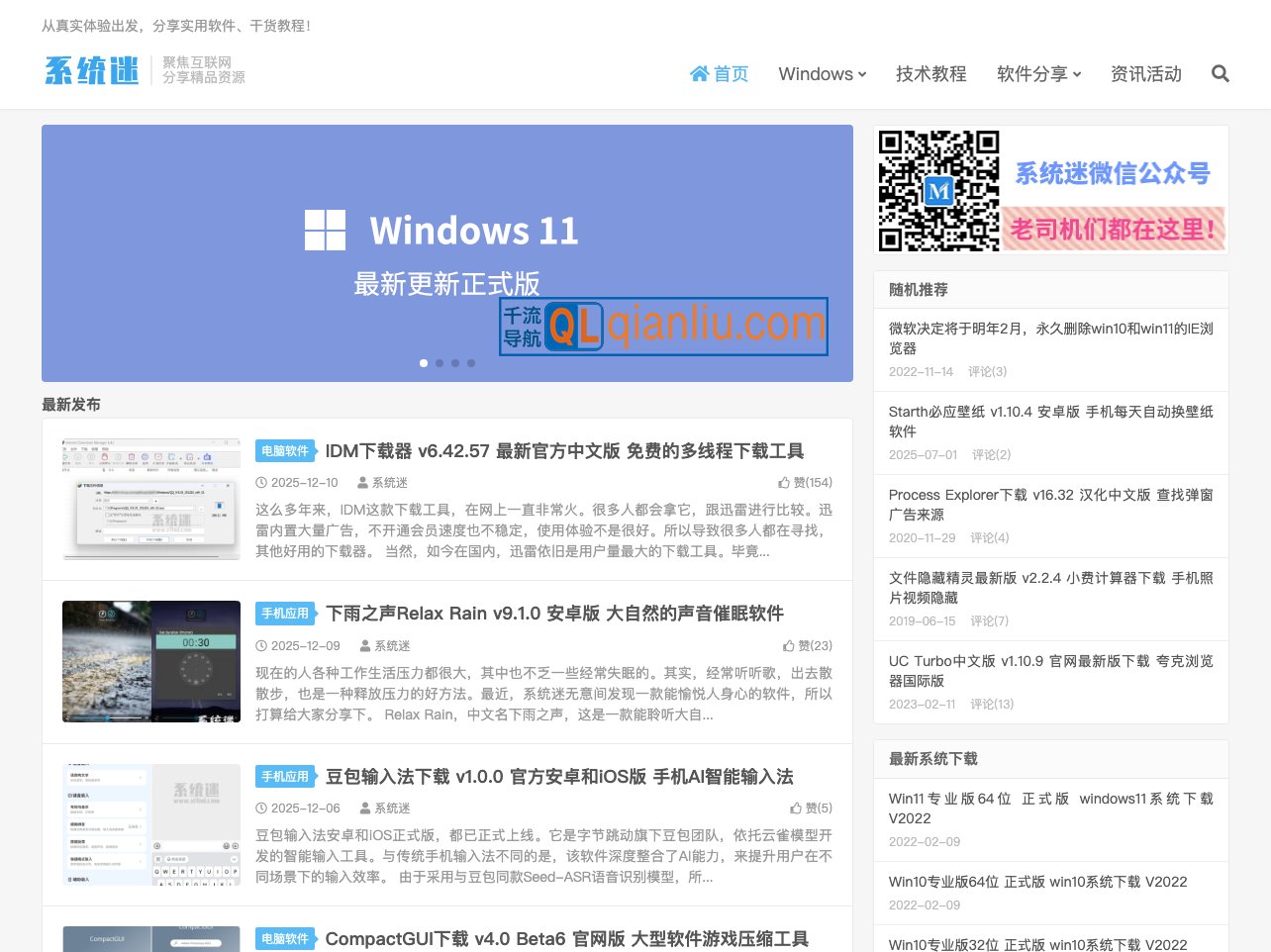Click the search magnifier icon in header
Viewport: 1271px width, 952px height.
(x=1220, y=74)
